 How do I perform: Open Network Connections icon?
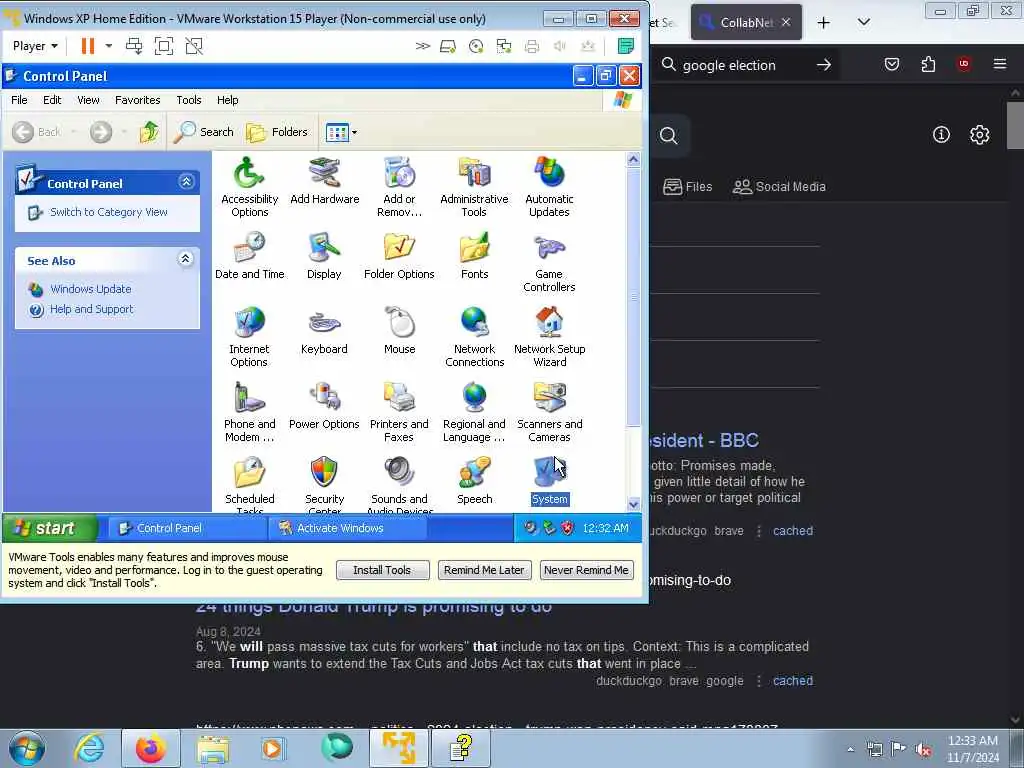pos(474,337)
